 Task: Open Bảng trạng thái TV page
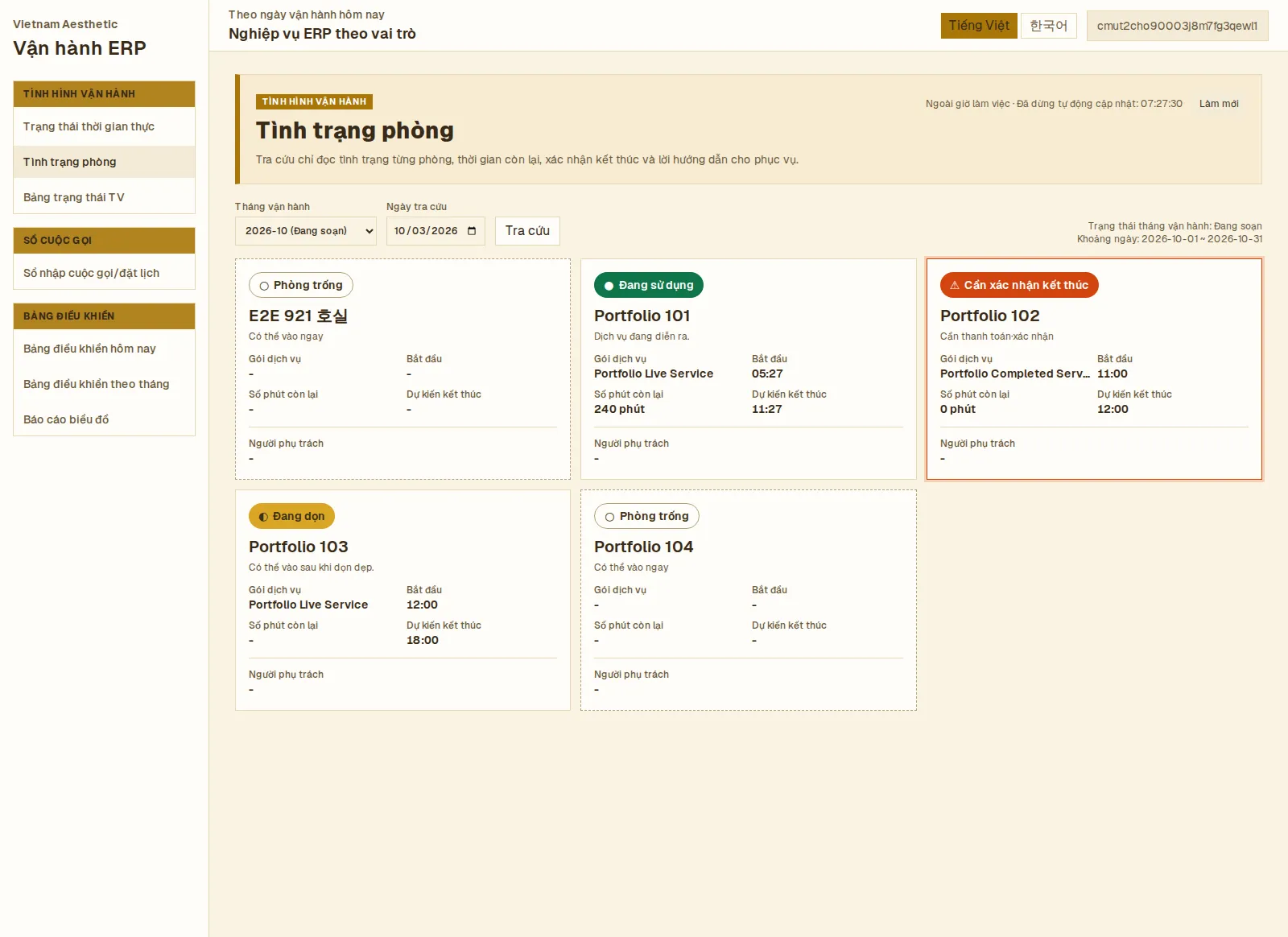pos(104,198)
